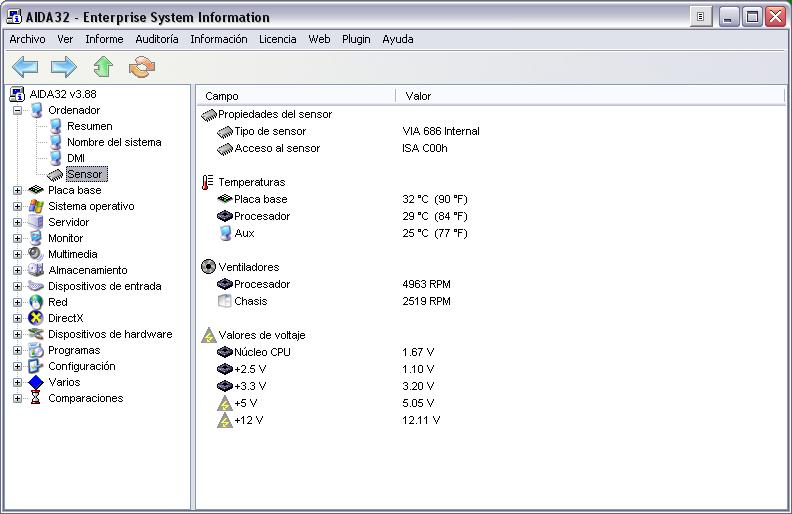This screenshot has height=514, width=792.
Task: Select the DirectX icon in tree
Action: pos(37,318)
